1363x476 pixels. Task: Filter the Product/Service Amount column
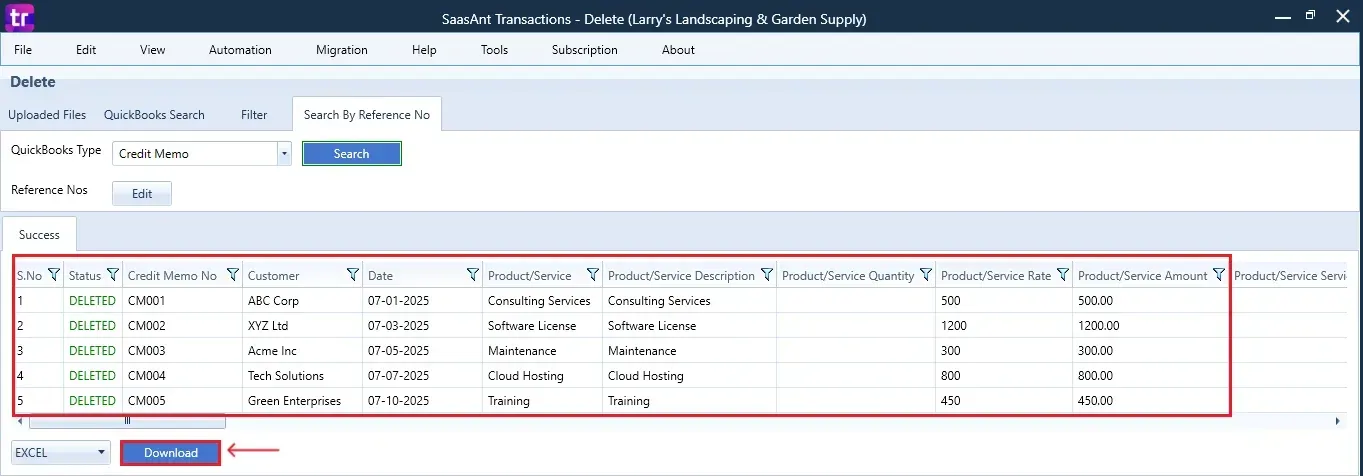click(x=1219, y=275)
